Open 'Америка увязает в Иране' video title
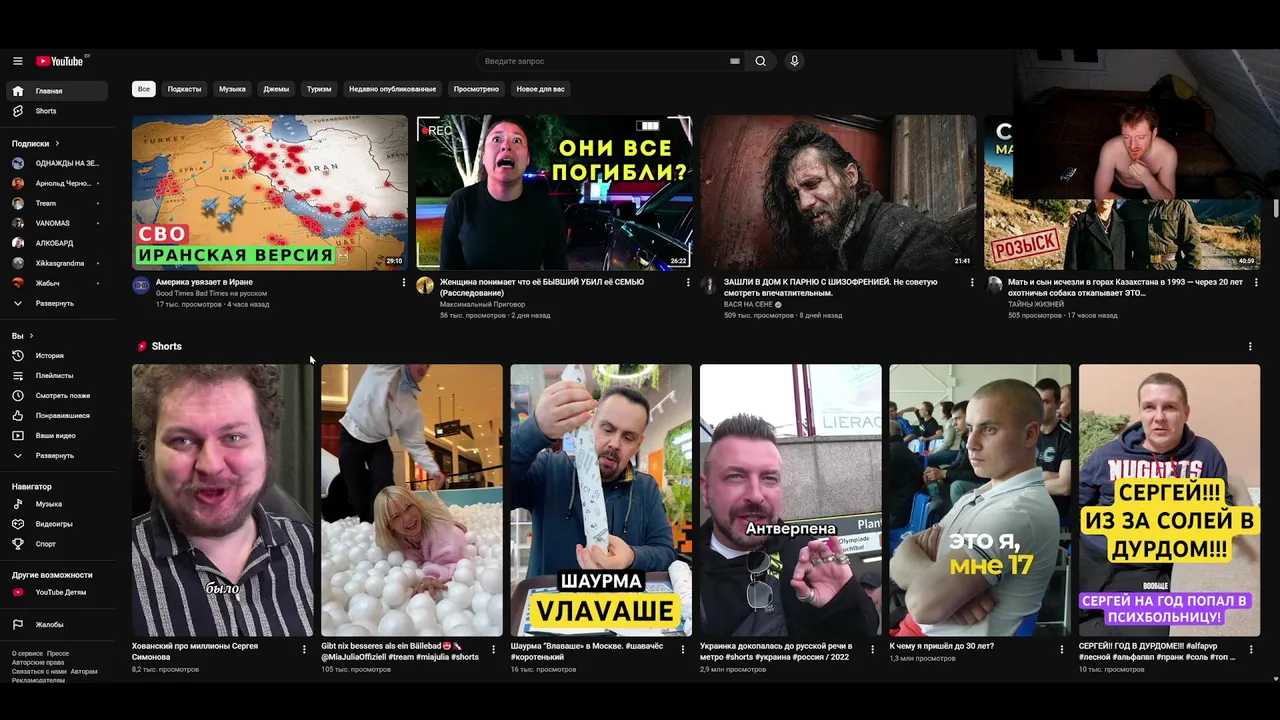The width and height of the screenshot is (1280, 720). (204, 282)
